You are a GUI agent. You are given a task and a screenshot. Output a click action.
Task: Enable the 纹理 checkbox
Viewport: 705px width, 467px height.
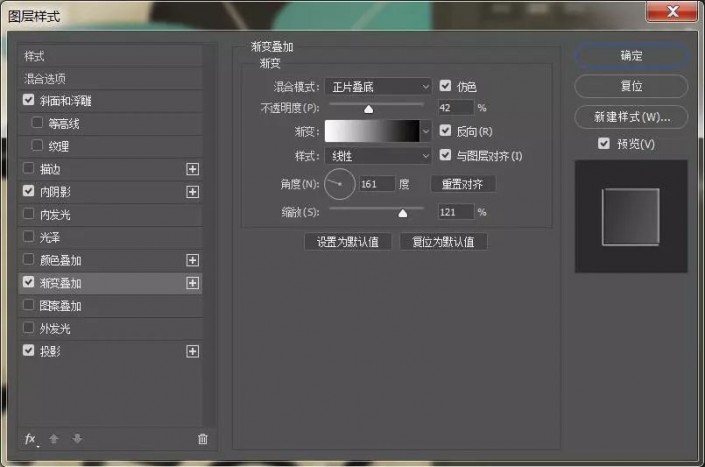(x=37, y=146)
